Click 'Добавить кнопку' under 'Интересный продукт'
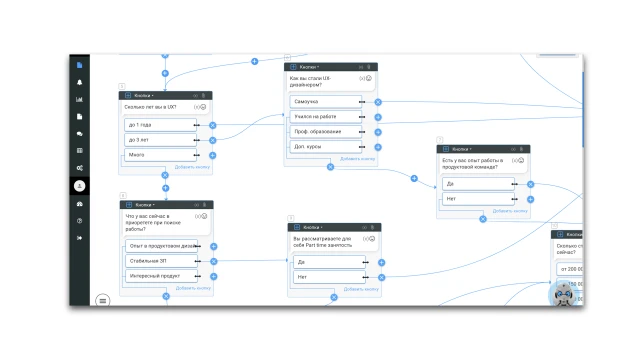The image size is (640, 360). coord(193,288)
